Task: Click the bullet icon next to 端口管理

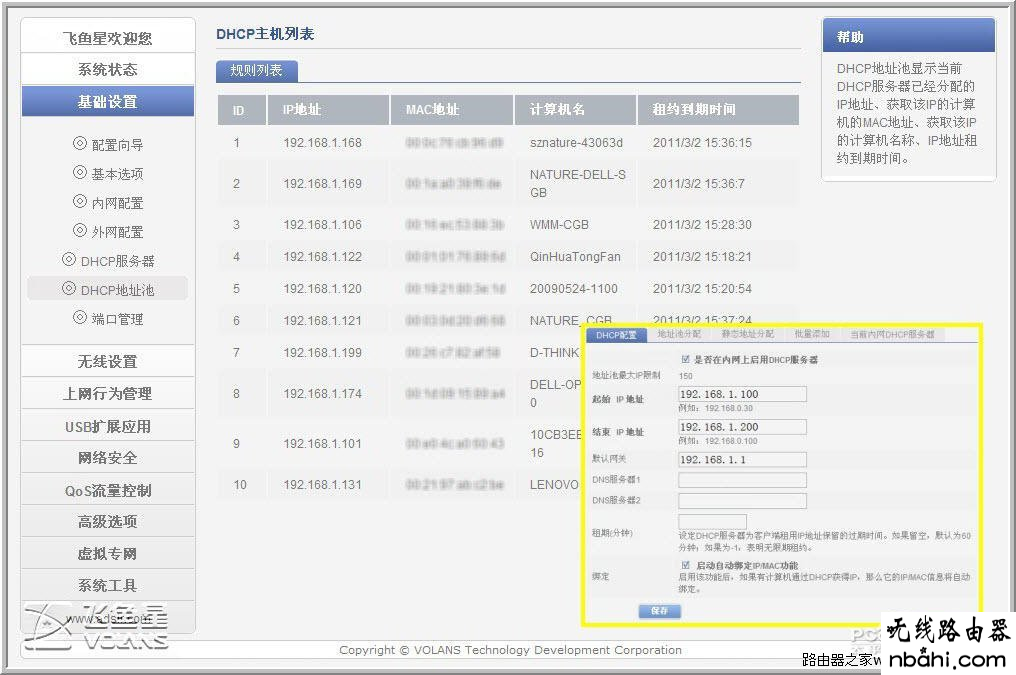Action: point(80,317)
